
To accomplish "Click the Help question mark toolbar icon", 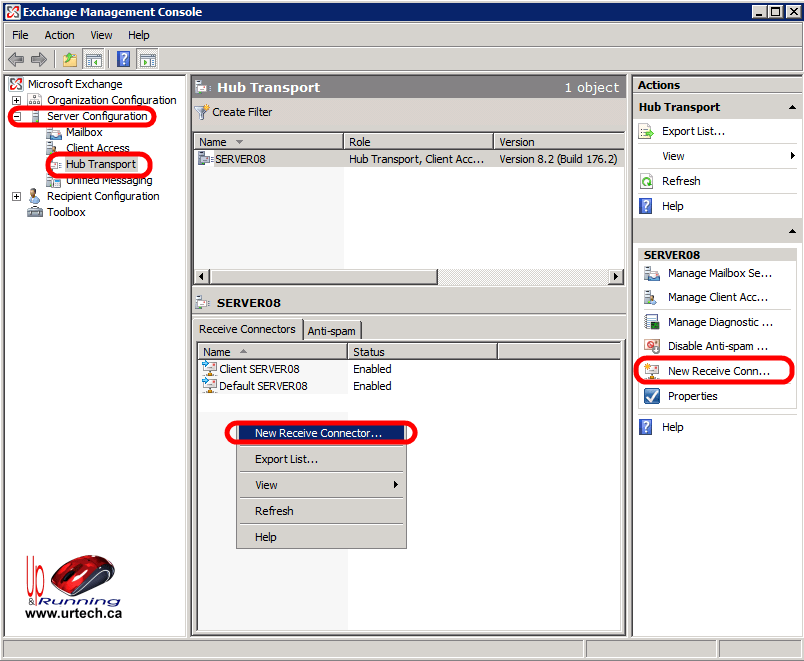I will pyautogui.click(x=124, y=59).
